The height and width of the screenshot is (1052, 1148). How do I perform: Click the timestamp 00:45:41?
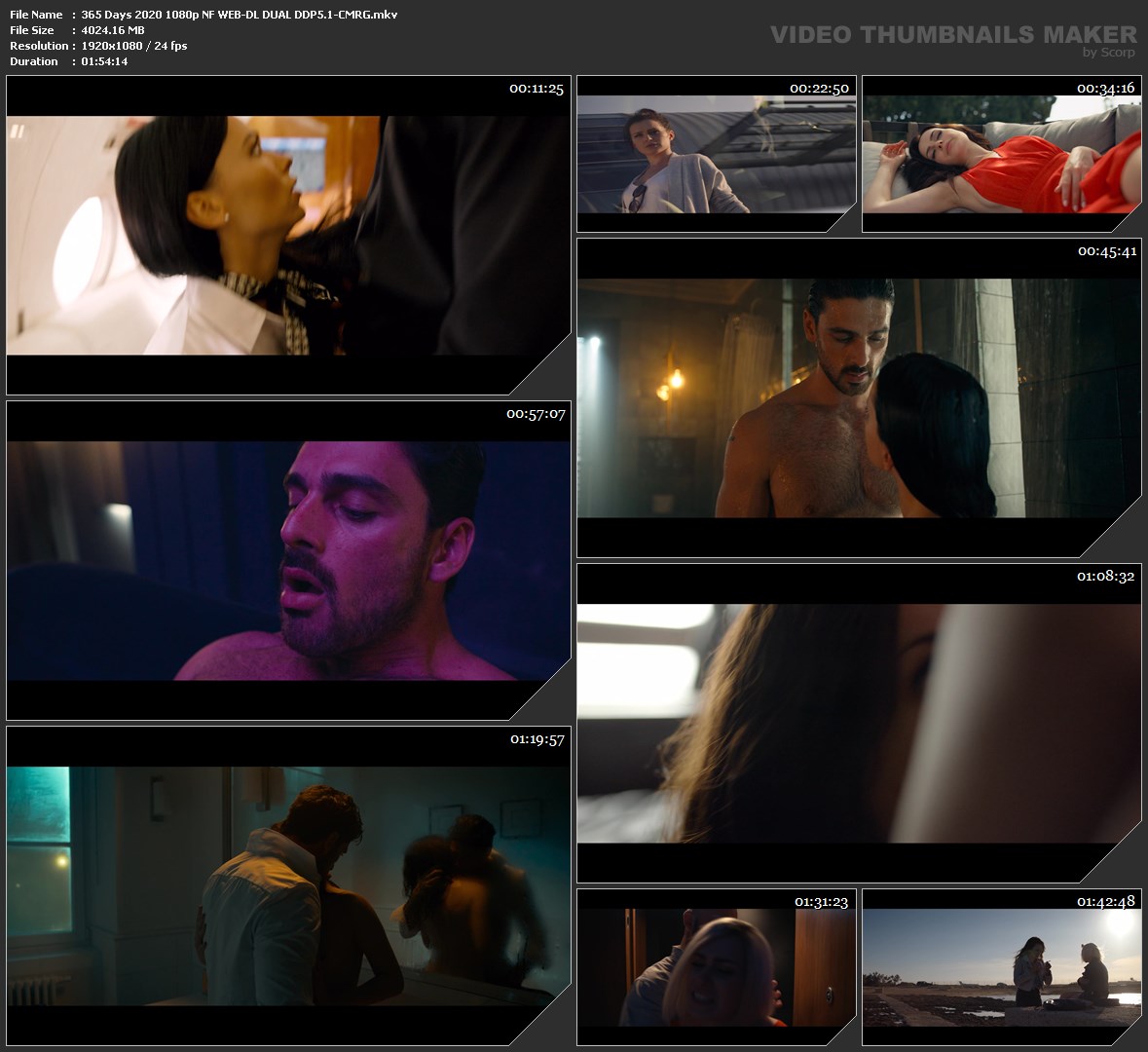[1107, 251]
